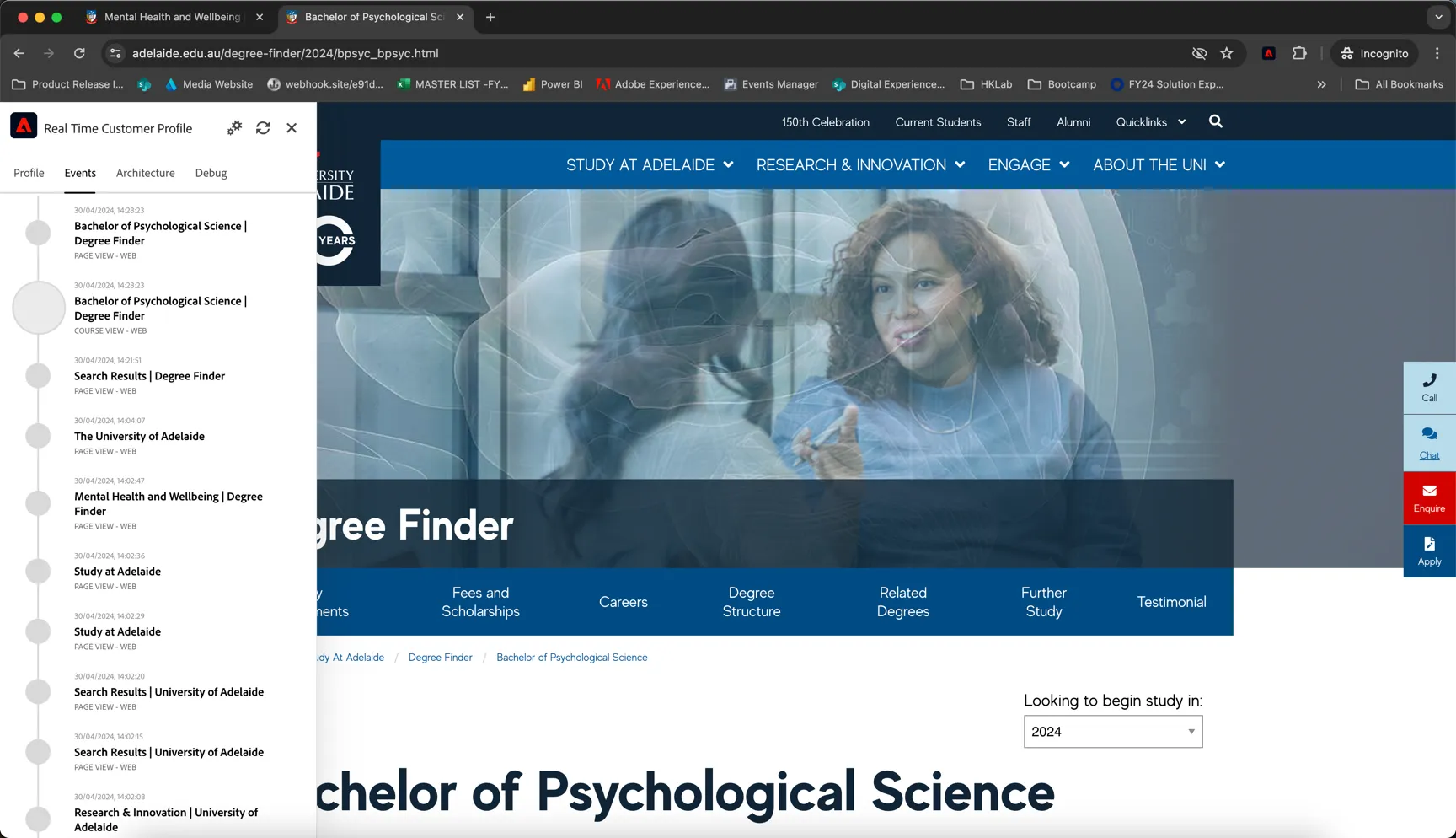Screen dimensions: 1456x838
Task: Bookmark this page with the star icon
Action: [x=1227, y=53]
